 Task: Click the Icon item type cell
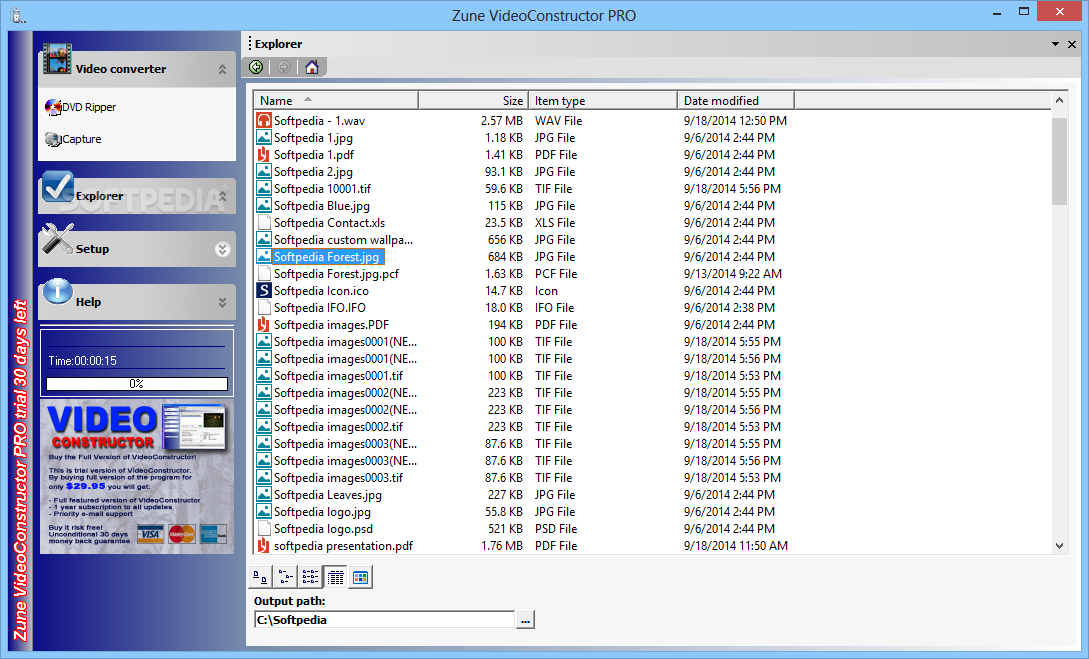click(x=546, y=290)
